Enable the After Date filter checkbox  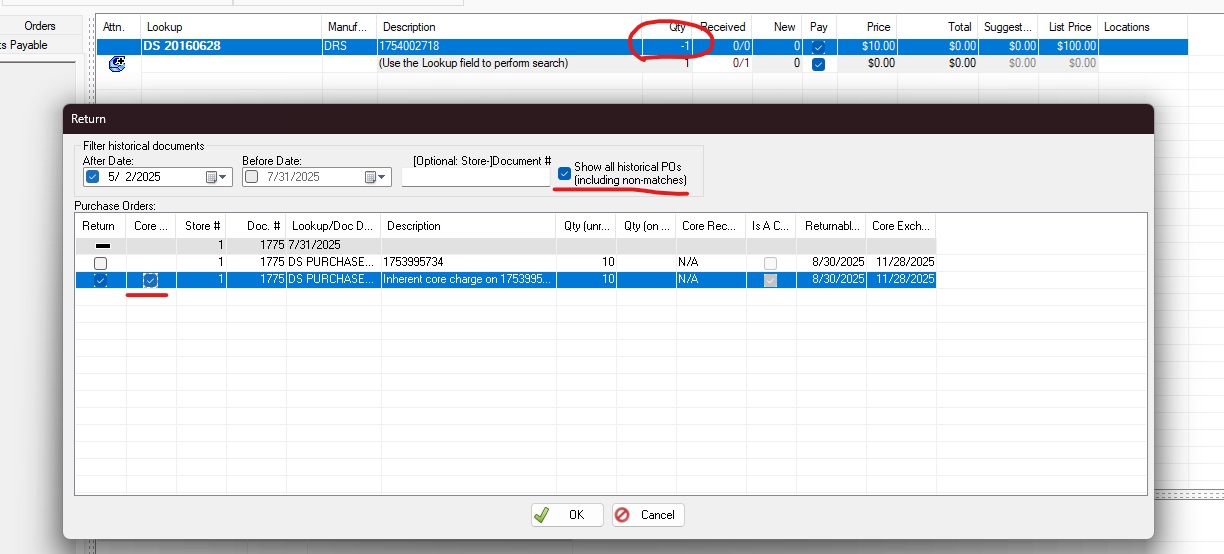pos(93,177)
